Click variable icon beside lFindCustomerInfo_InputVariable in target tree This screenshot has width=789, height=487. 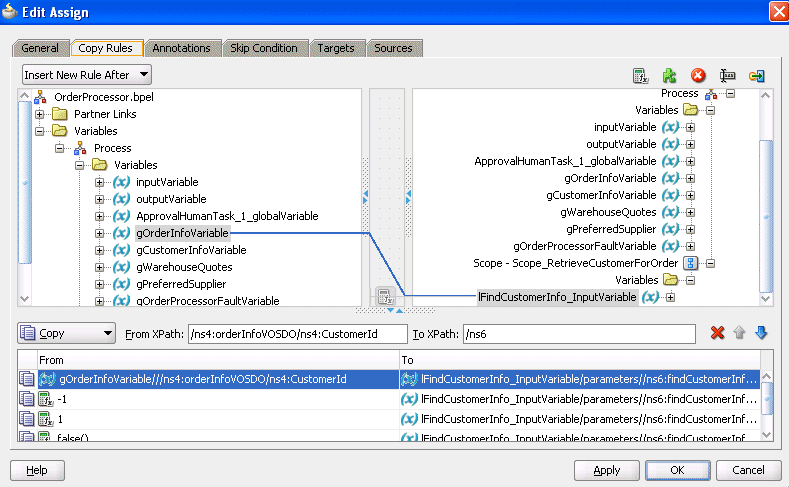[x=651, y=297]
